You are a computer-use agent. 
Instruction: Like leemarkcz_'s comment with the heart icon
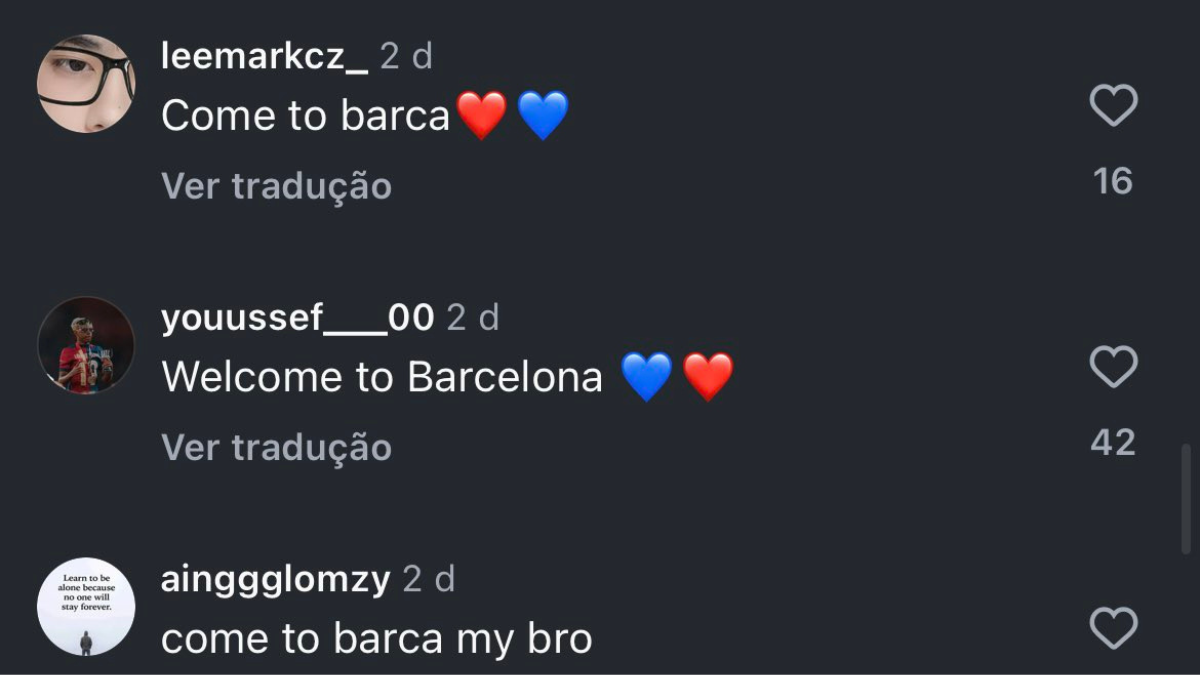(x=1113, y=106)
